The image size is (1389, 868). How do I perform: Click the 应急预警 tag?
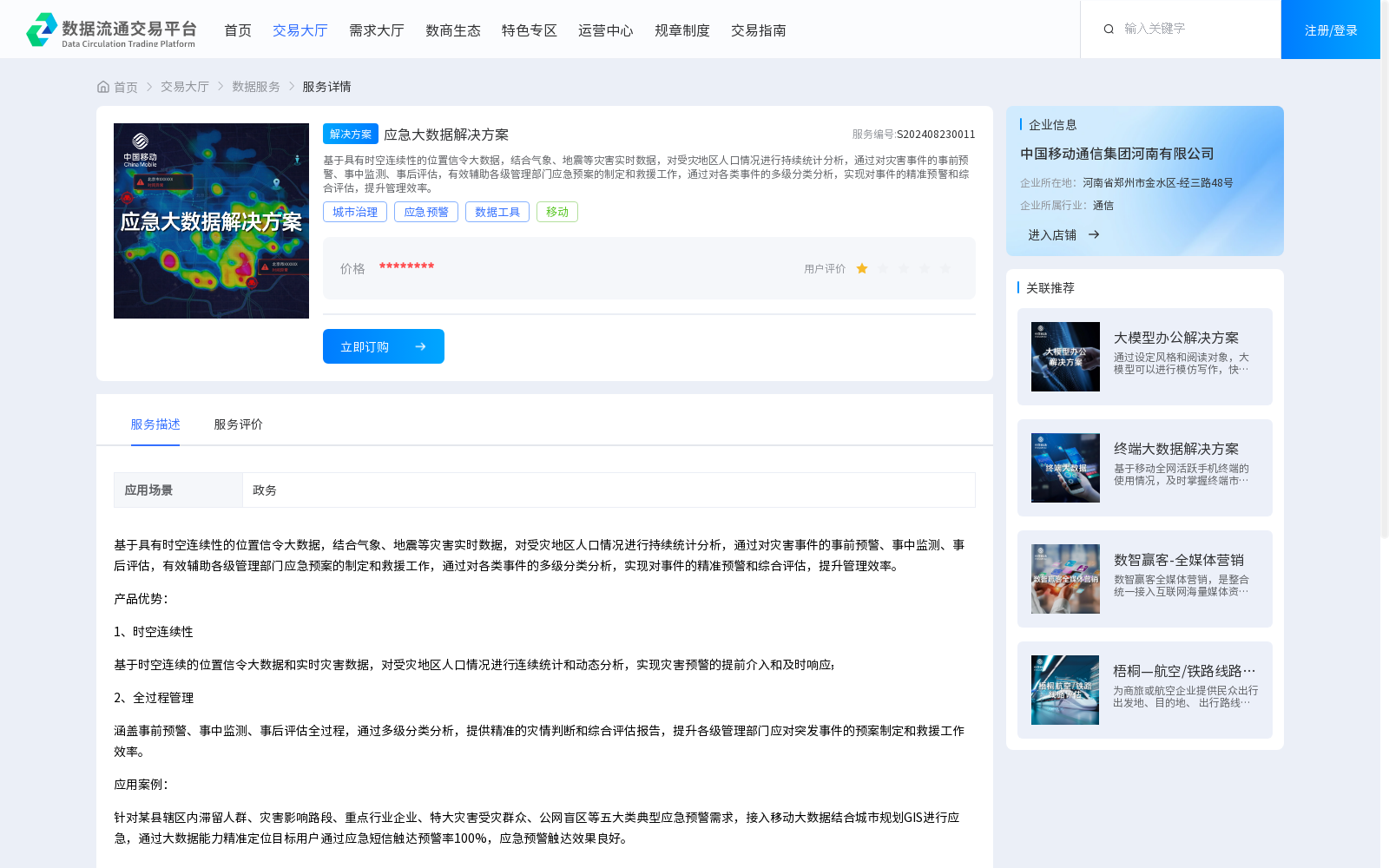pos(426,212)
